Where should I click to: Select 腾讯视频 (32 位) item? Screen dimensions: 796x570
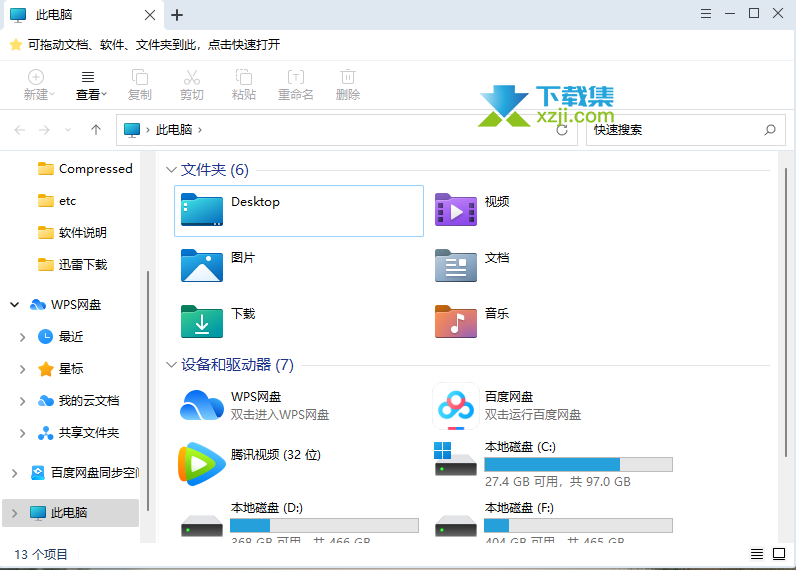(250, 463)
